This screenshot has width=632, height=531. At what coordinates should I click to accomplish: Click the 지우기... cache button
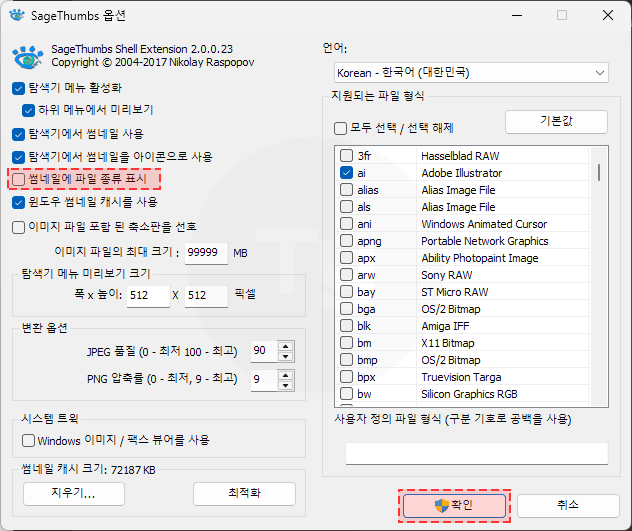tap(74, 494)
